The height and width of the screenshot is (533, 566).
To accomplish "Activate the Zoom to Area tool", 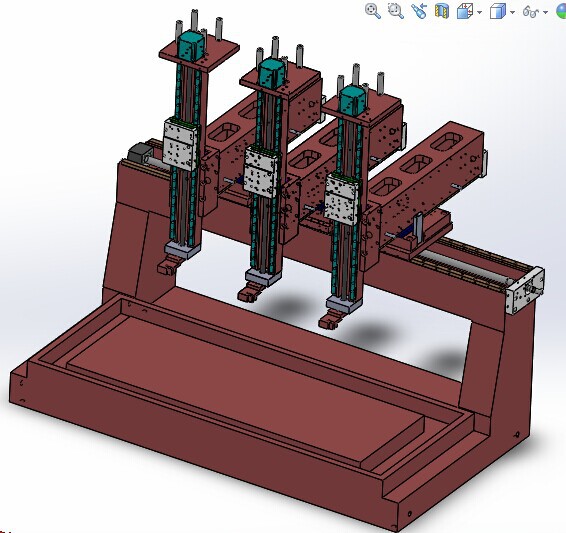I will point(396,11).
